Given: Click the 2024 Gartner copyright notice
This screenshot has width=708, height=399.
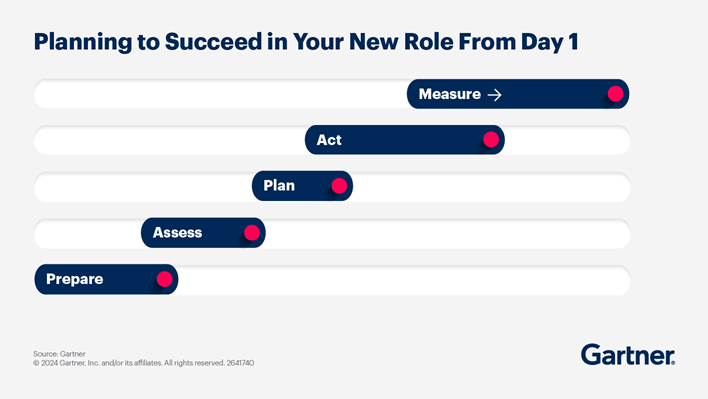Looking at the screenshot, I should (x=144, y=363).
